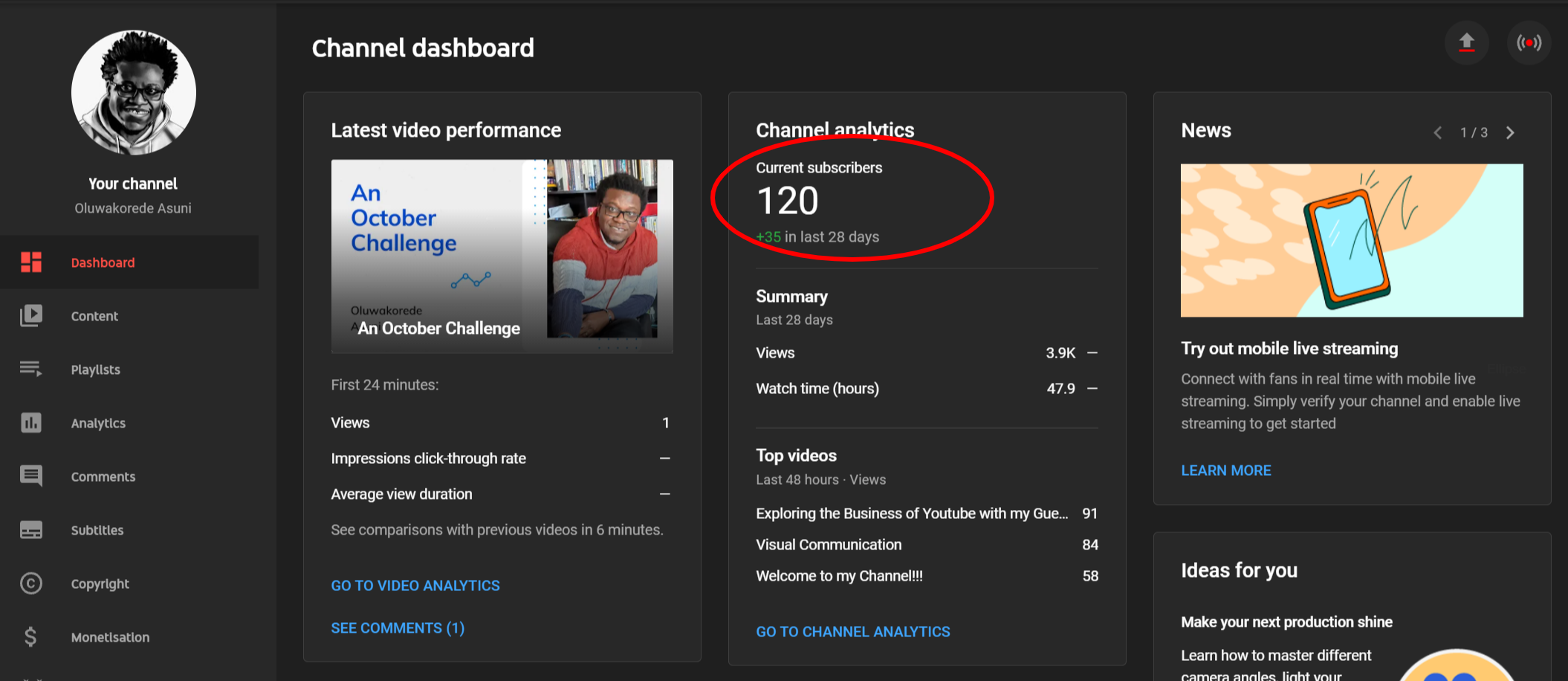Click GO TO CHANNEL ANALYTICS link

(x=852, y=632)
